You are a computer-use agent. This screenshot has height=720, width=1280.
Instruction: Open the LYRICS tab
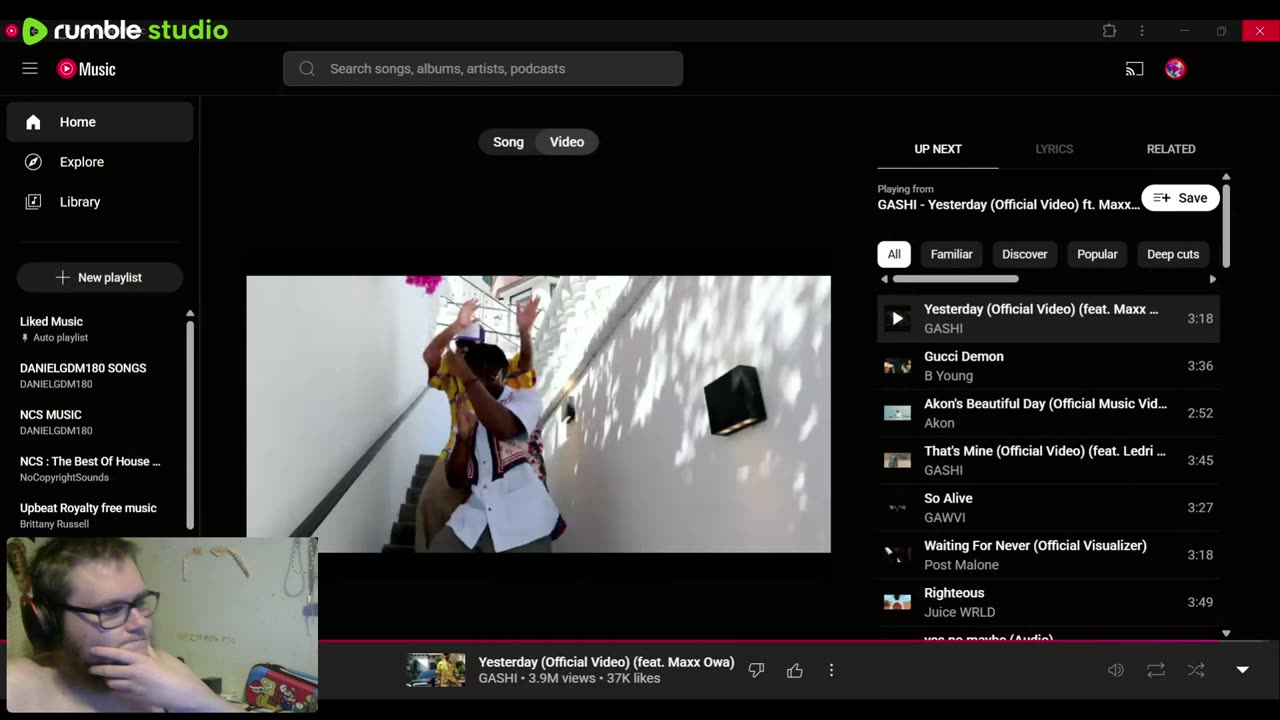[1054, 149]
